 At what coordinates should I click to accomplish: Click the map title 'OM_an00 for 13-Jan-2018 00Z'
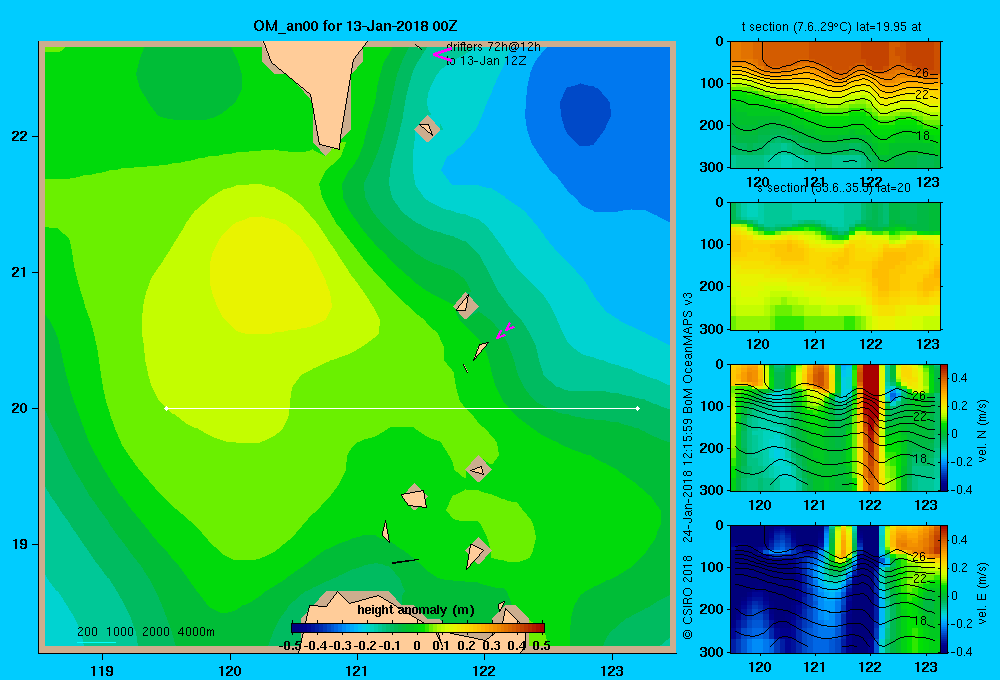click(355, 26)
